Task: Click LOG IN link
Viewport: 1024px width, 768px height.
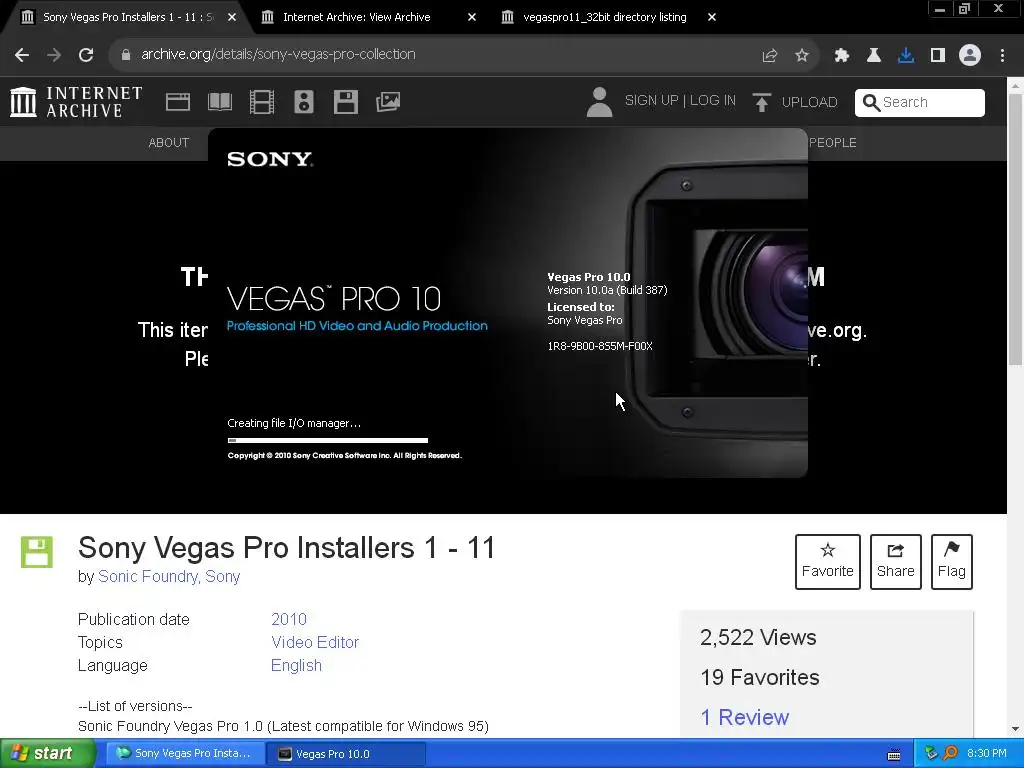Action: (712, 101)
